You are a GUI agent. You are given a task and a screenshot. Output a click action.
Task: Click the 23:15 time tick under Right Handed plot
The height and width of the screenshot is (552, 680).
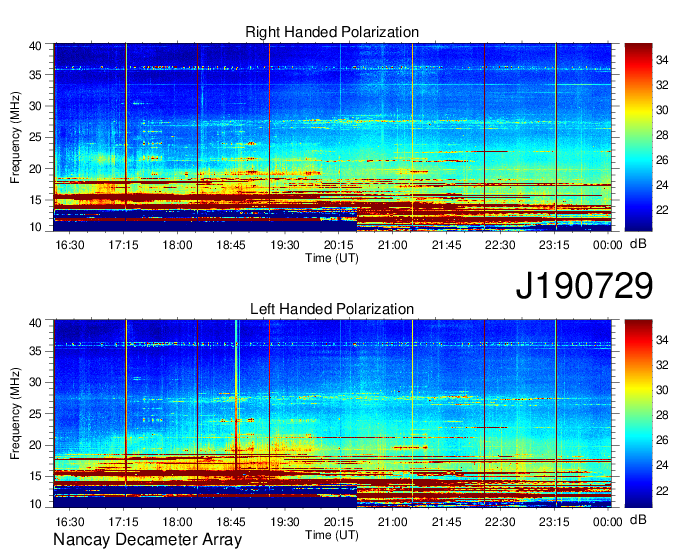tap(554, 245)
